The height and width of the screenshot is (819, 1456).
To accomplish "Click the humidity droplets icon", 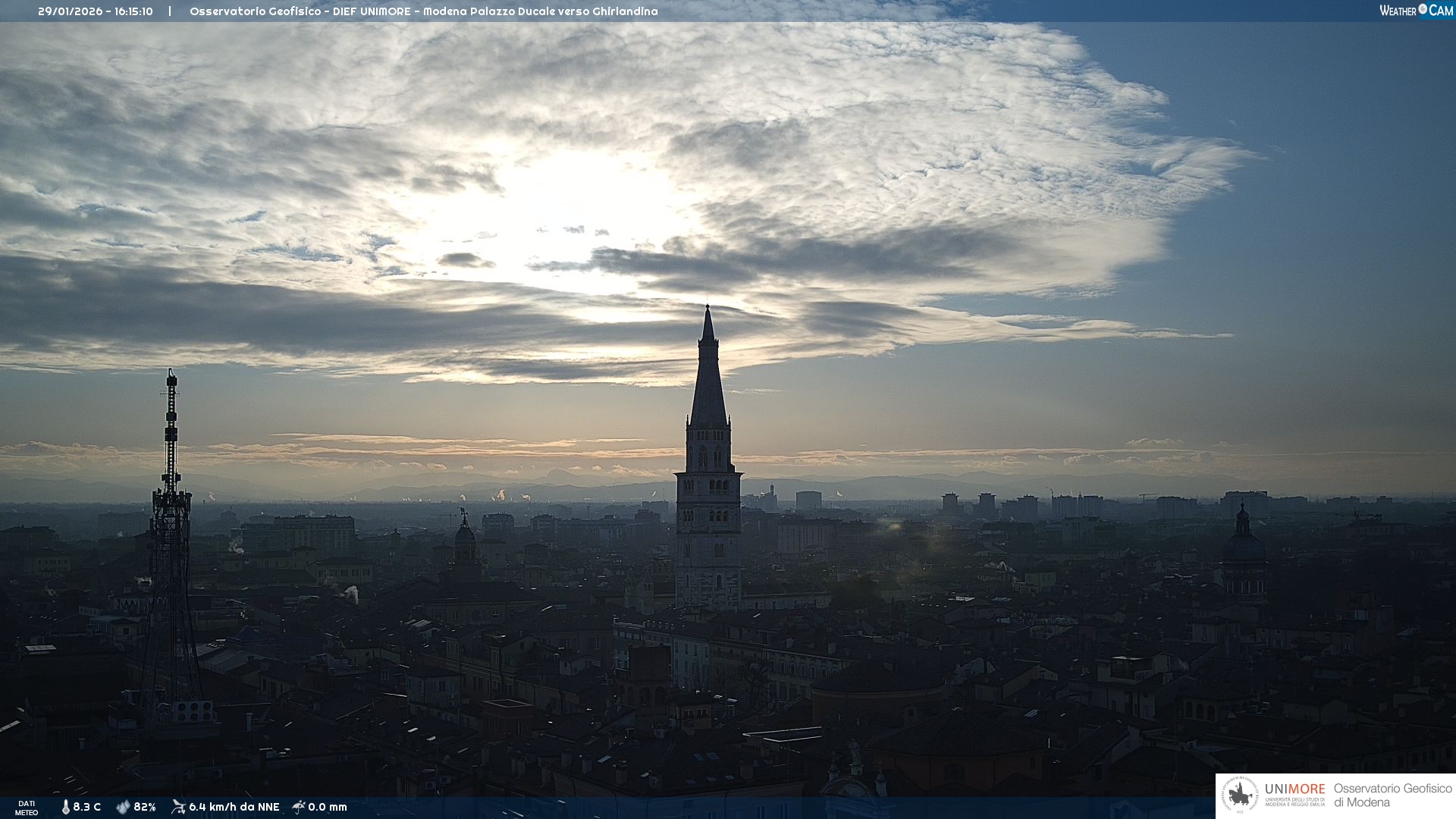I will click(123, 807).
